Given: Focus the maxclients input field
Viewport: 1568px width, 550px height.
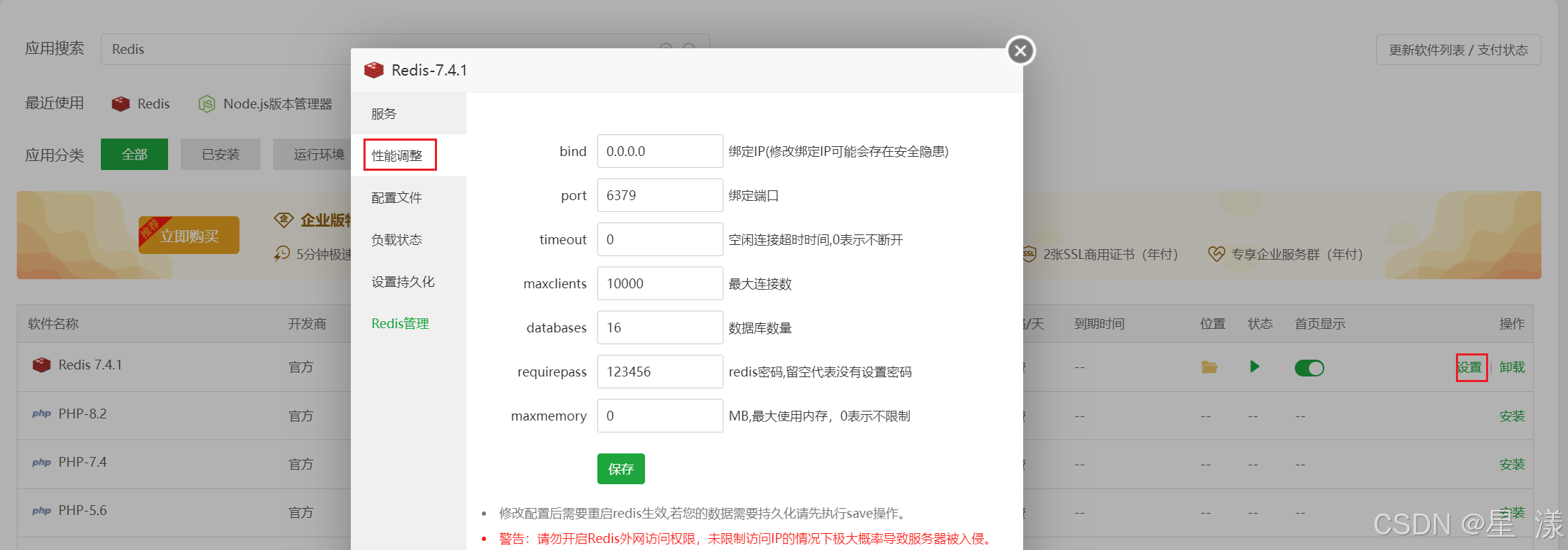Looking at the screenshot, I should [x=660, y=283].
